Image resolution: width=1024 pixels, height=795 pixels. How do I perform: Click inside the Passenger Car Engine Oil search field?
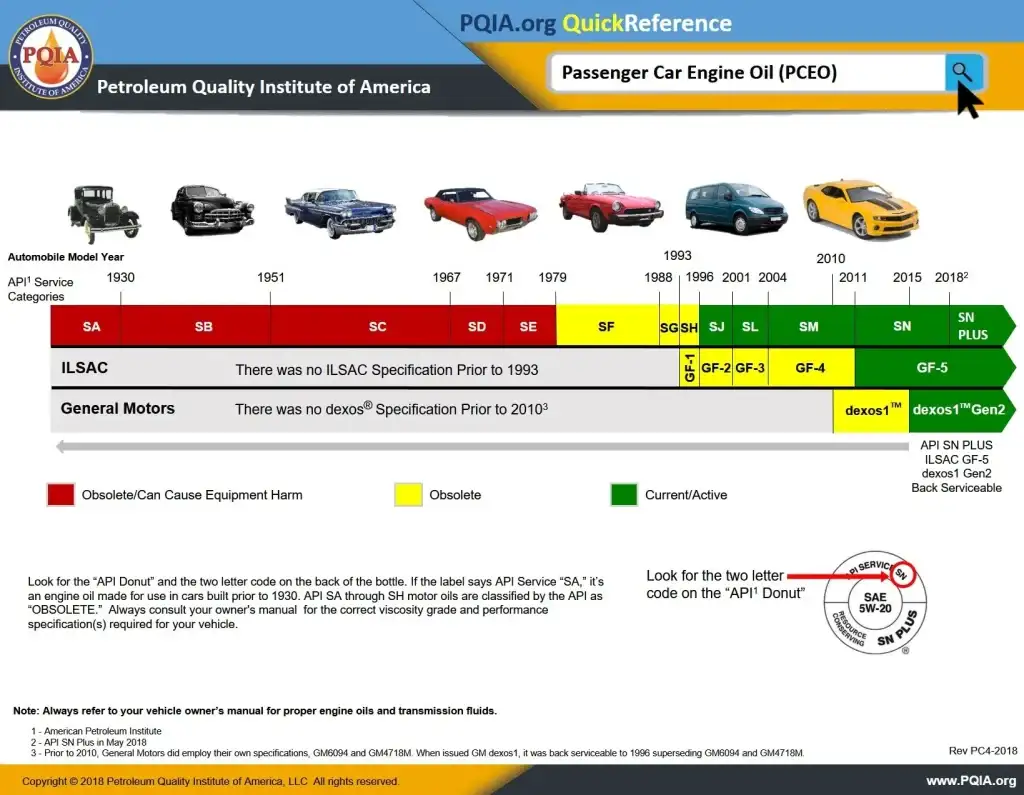click(745, 73)
